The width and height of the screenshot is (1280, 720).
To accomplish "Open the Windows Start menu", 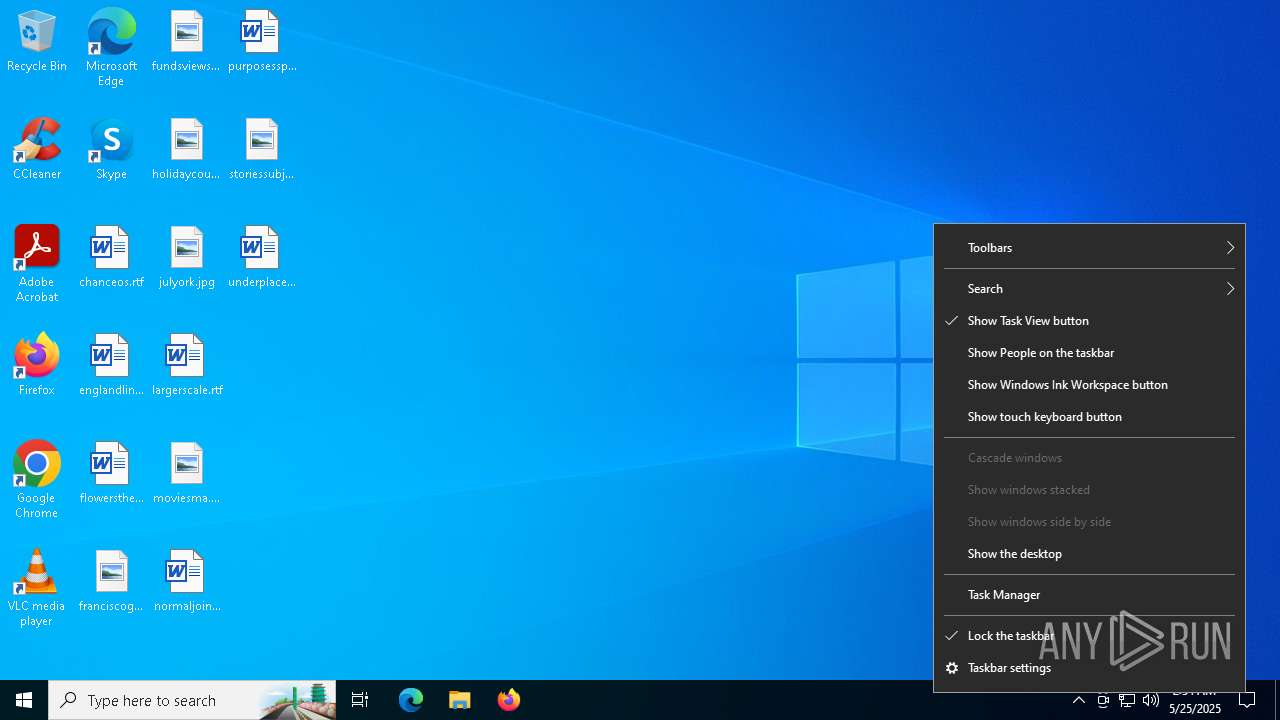I will pyautogui.click(x=24, y=700).
